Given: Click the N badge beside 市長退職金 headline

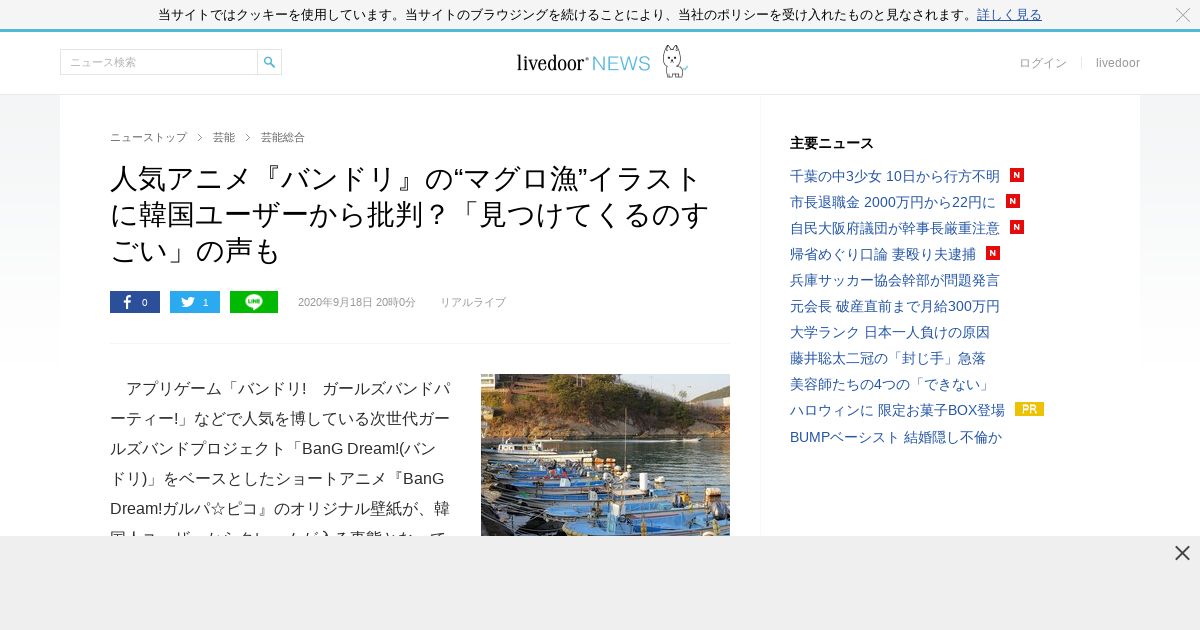Looking at the screenshot, I should coord(1013,201).
